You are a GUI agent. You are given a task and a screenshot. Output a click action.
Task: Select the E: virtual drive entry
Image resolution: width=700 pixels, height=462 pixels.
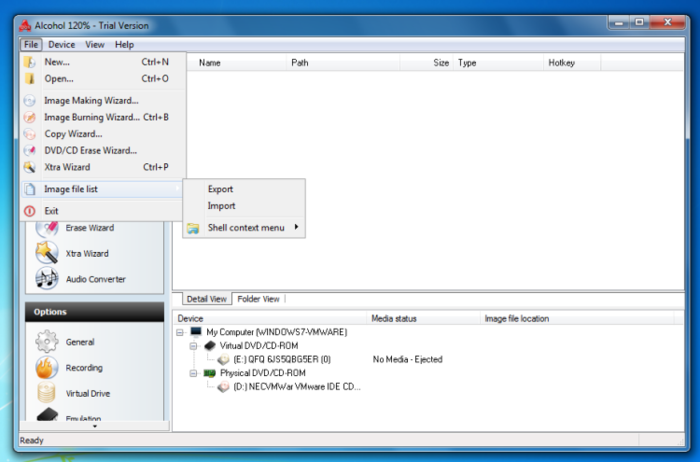[x=282, y=359]
